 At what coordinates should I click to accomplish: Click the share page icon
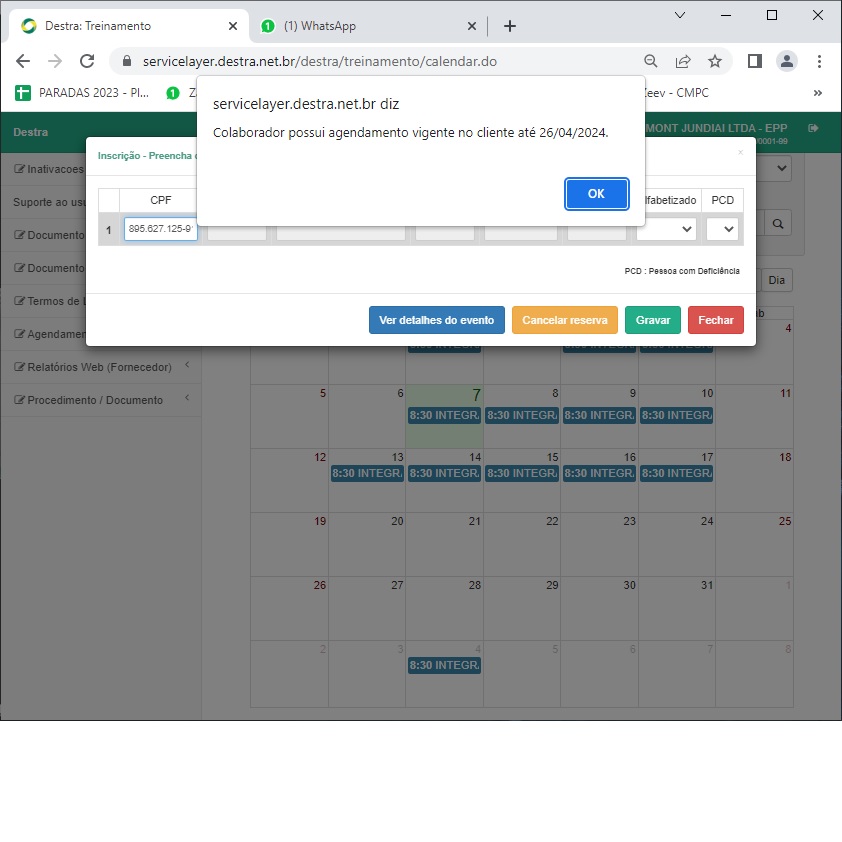pyautogui.click(x=683, y=61)
